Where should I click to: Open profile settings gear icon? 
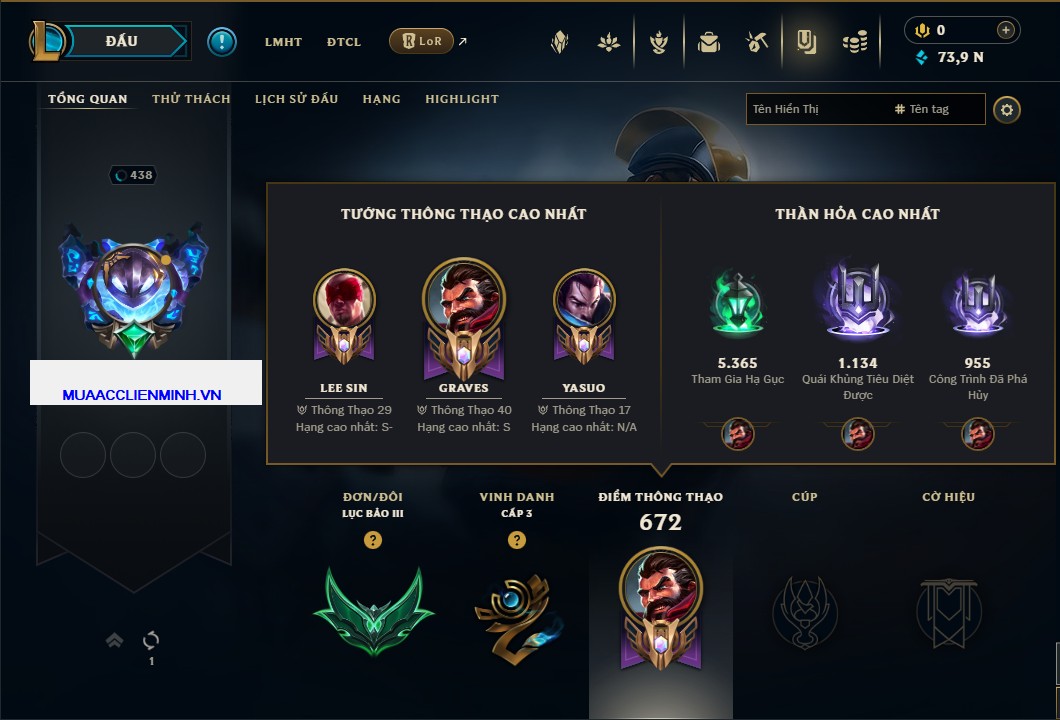click(x=1007, y=110)
